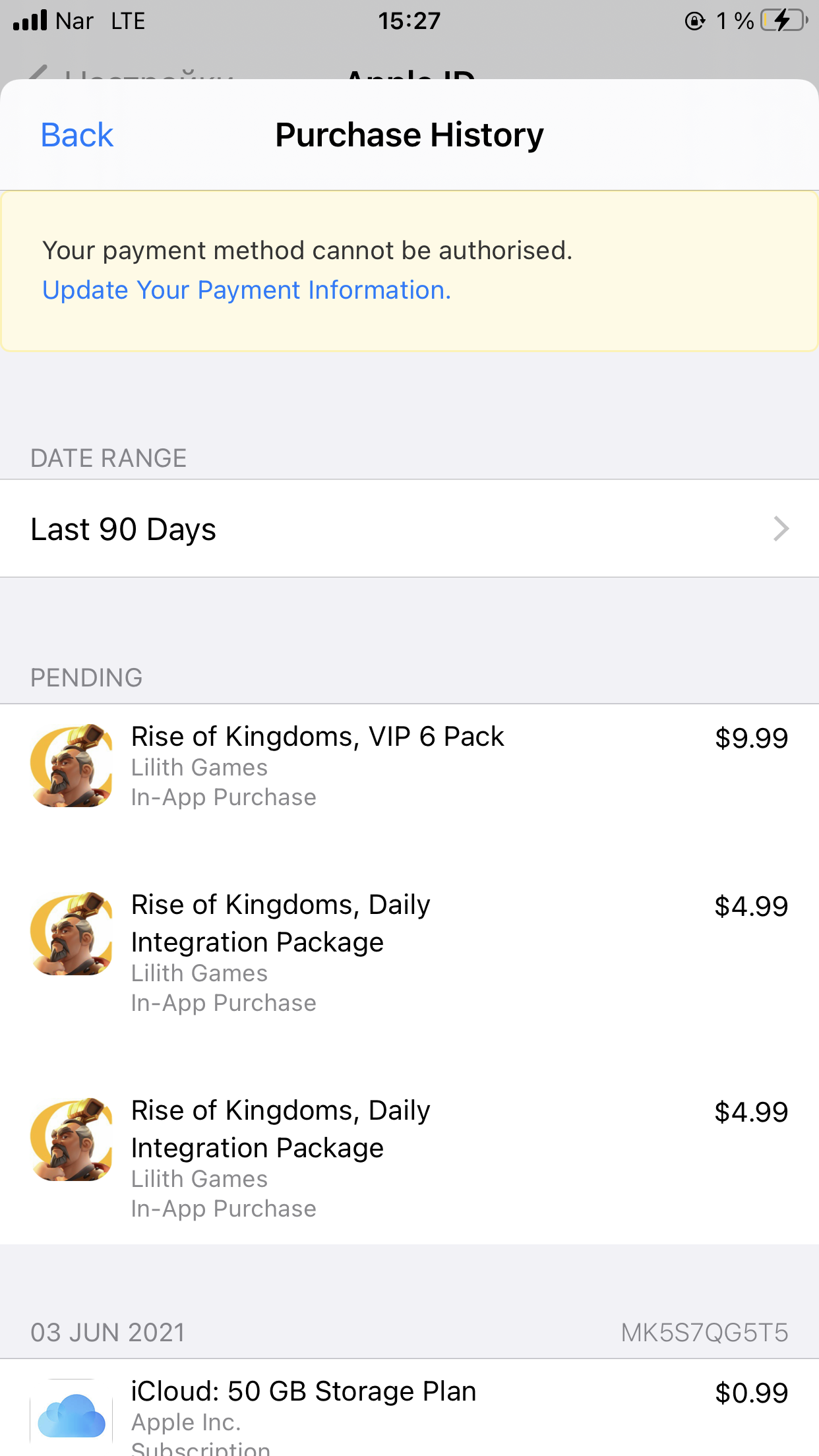The height and width of the screenshot is (1456, 819).
Task: Open the Rise of Kingdoms VIP 6 Pack purchase
Action: tap(318, 737)
